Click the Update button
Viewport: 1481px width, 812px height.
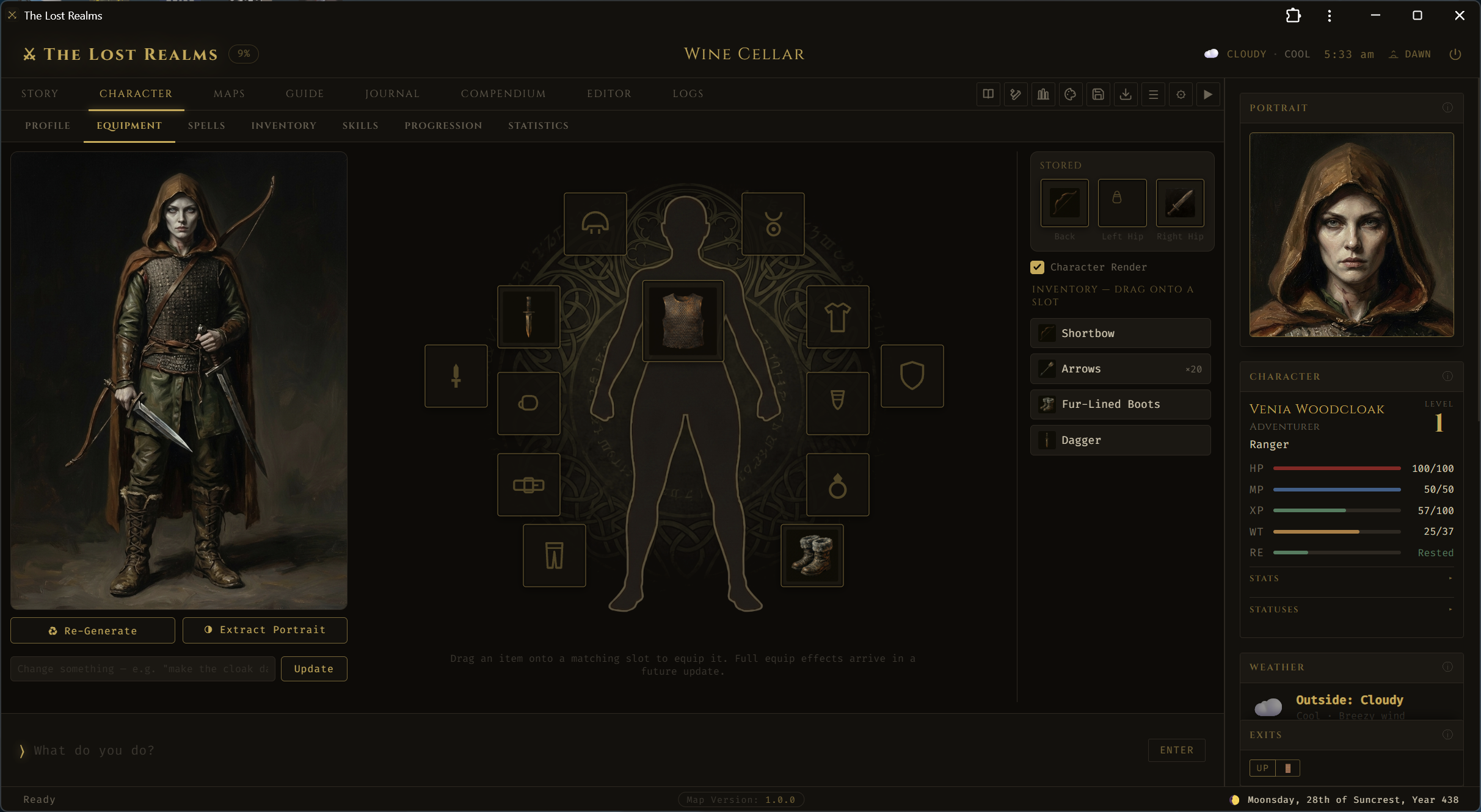(x=314, y=669)
